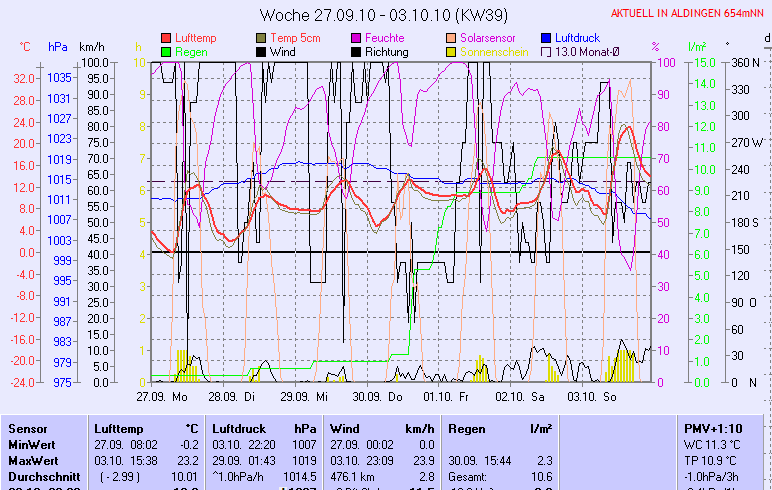The height and width of the screenshot is (490, 772).
Task: Click the black Richtung legend square
Action: 356,51
